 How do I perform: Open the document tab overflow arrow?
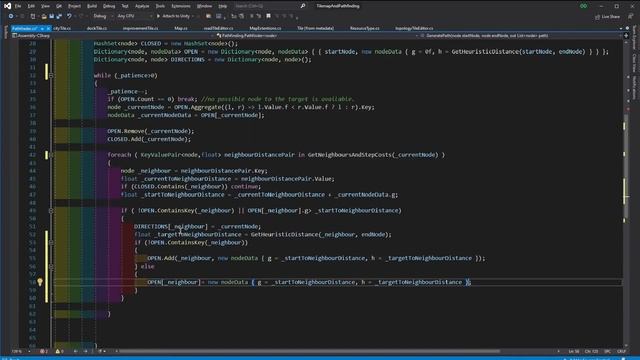[621, 28]
